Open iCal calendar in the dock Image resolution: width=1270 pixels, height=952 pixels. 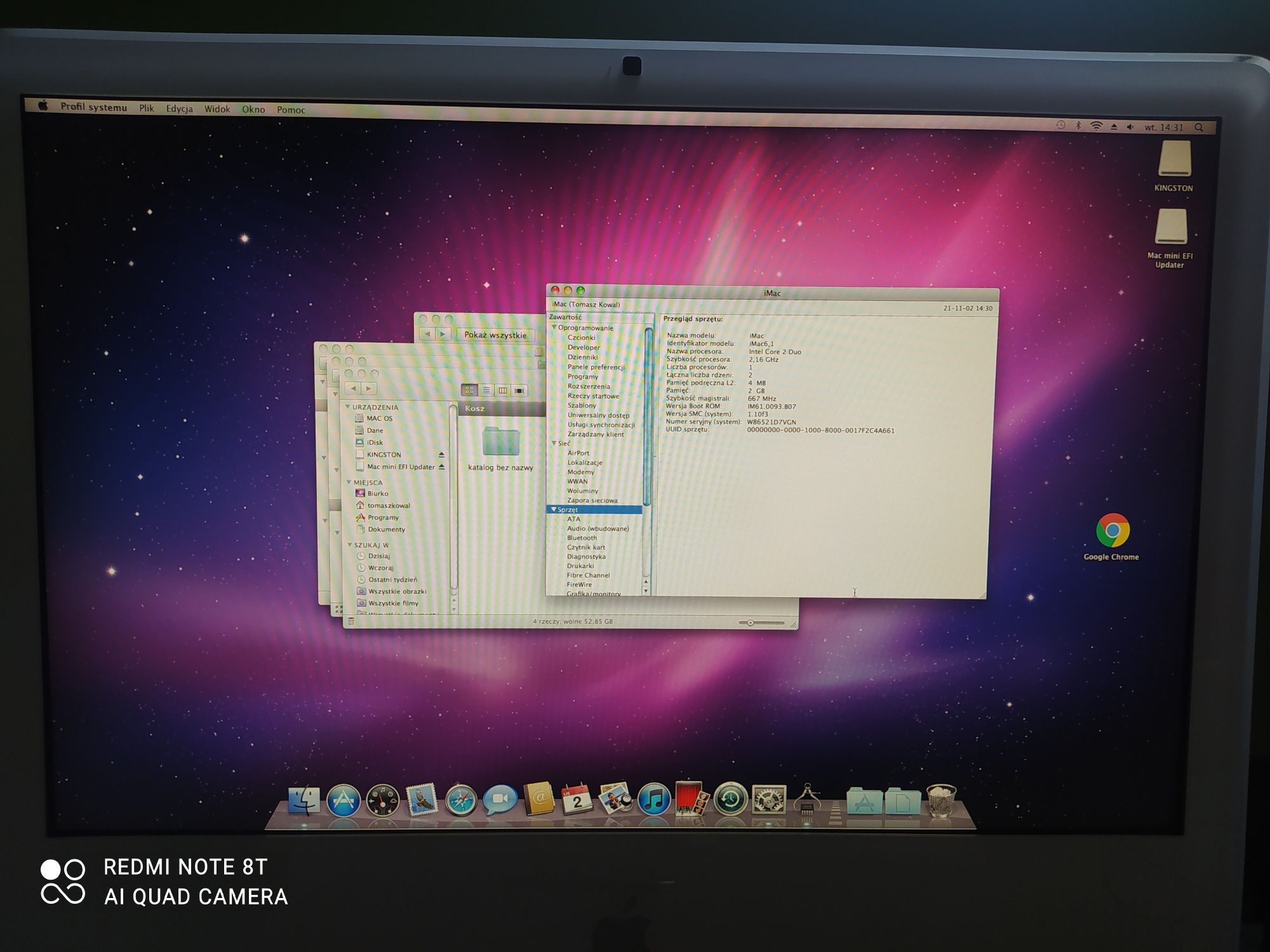(x=577, y=800)
